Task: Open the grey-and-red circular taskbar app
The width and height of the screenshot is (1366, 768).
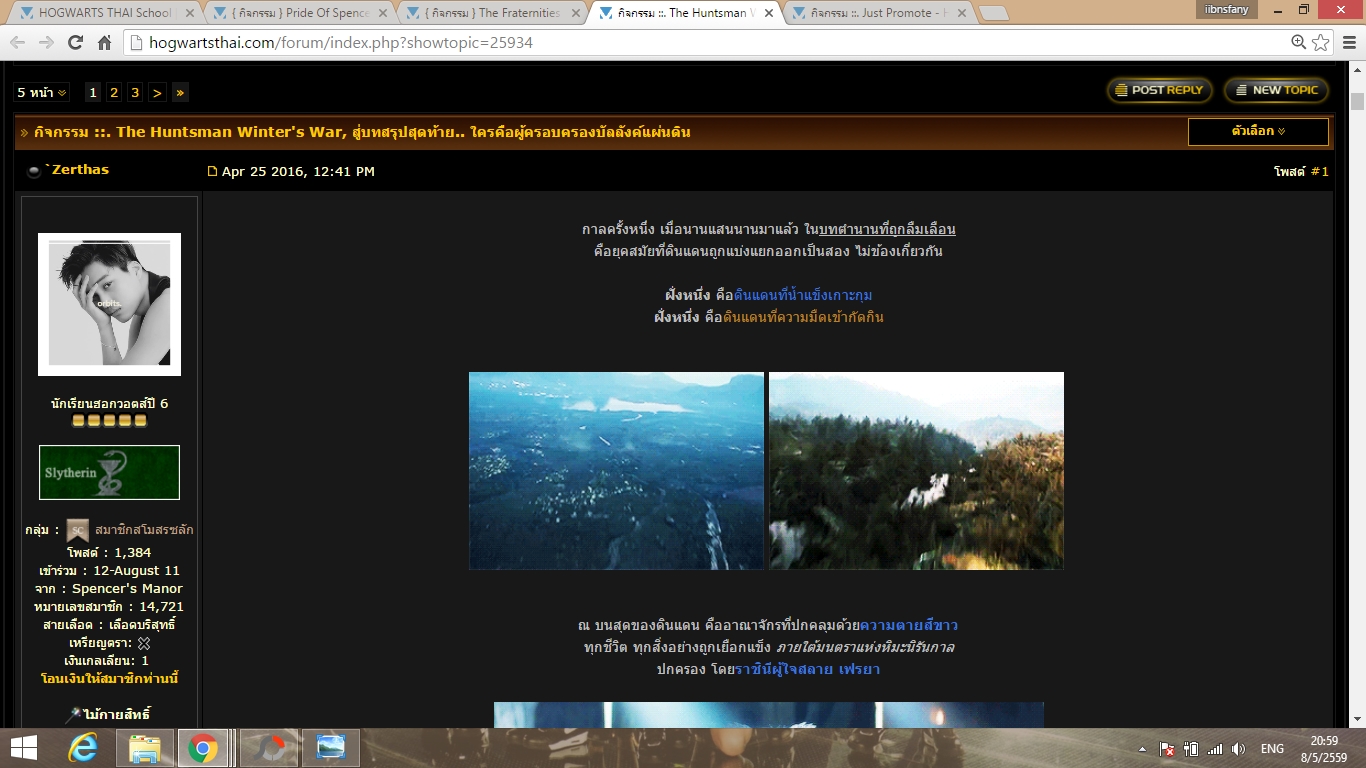Action: pyautogui.click(x=267, y=748)
